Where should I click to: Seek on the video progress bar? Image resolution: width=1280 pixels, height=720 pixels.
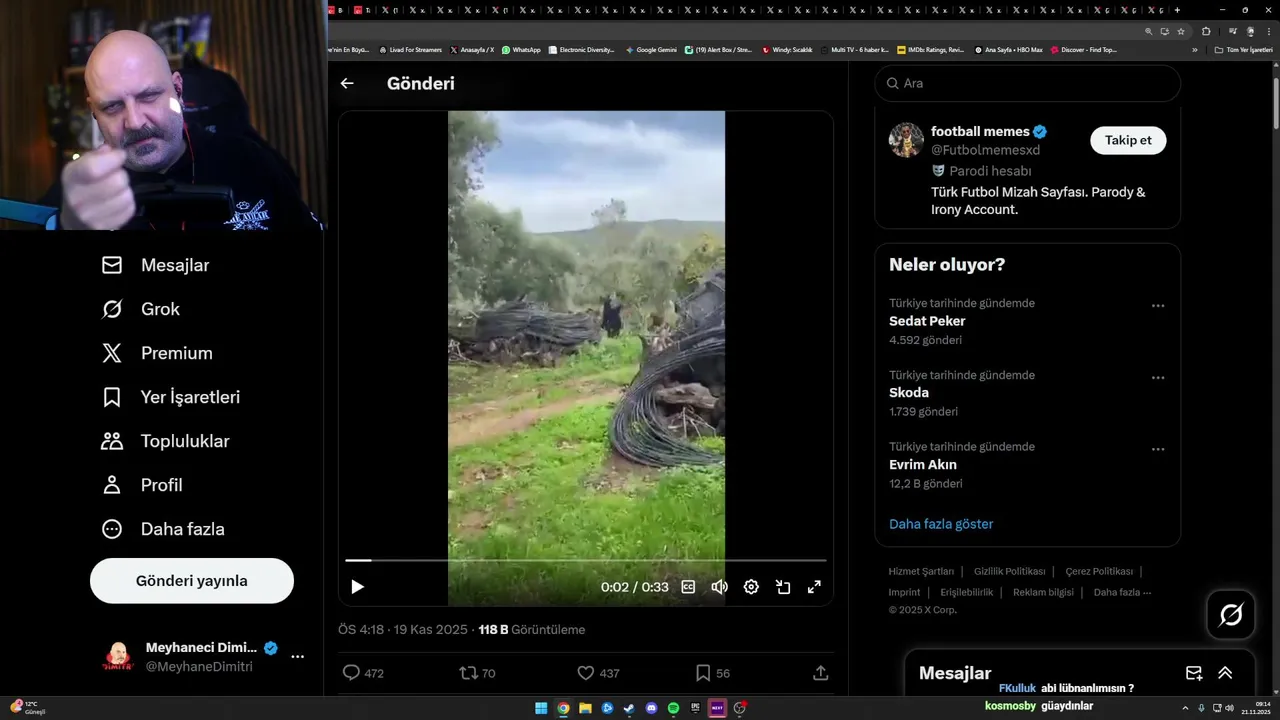[586, 561]
